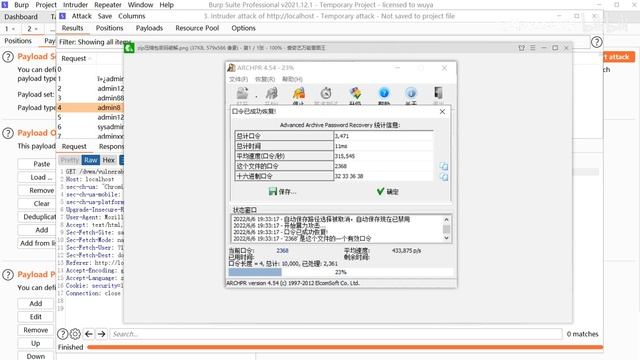This screenshot has height=360, width=640.
Task: Copy the hex password 32 33 36 38 icon
Action: [444, 177]
